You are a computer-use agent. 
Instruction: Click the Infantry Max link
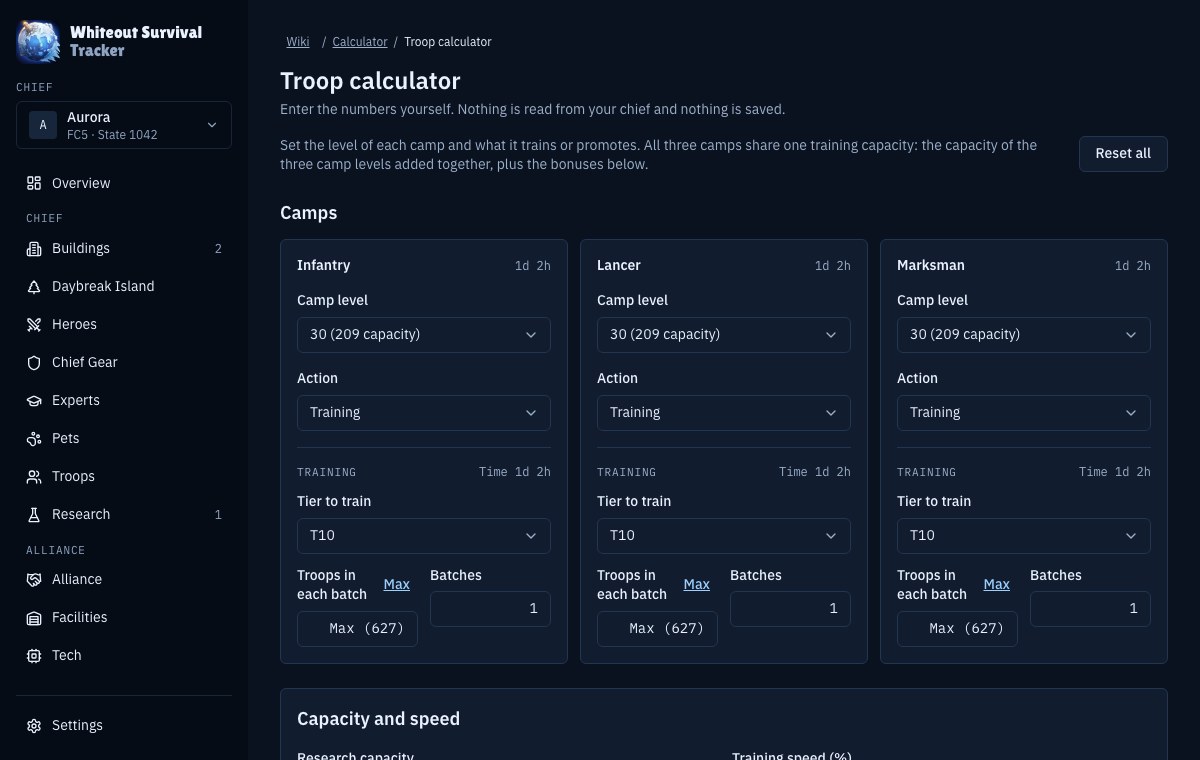pos(397,584)
